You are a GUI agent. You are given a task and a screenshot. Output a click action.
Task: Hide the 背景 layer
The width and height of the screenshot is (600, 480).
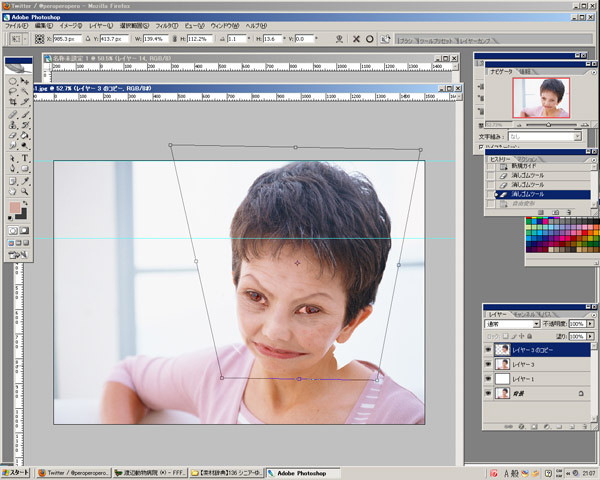tap(488, 393)
